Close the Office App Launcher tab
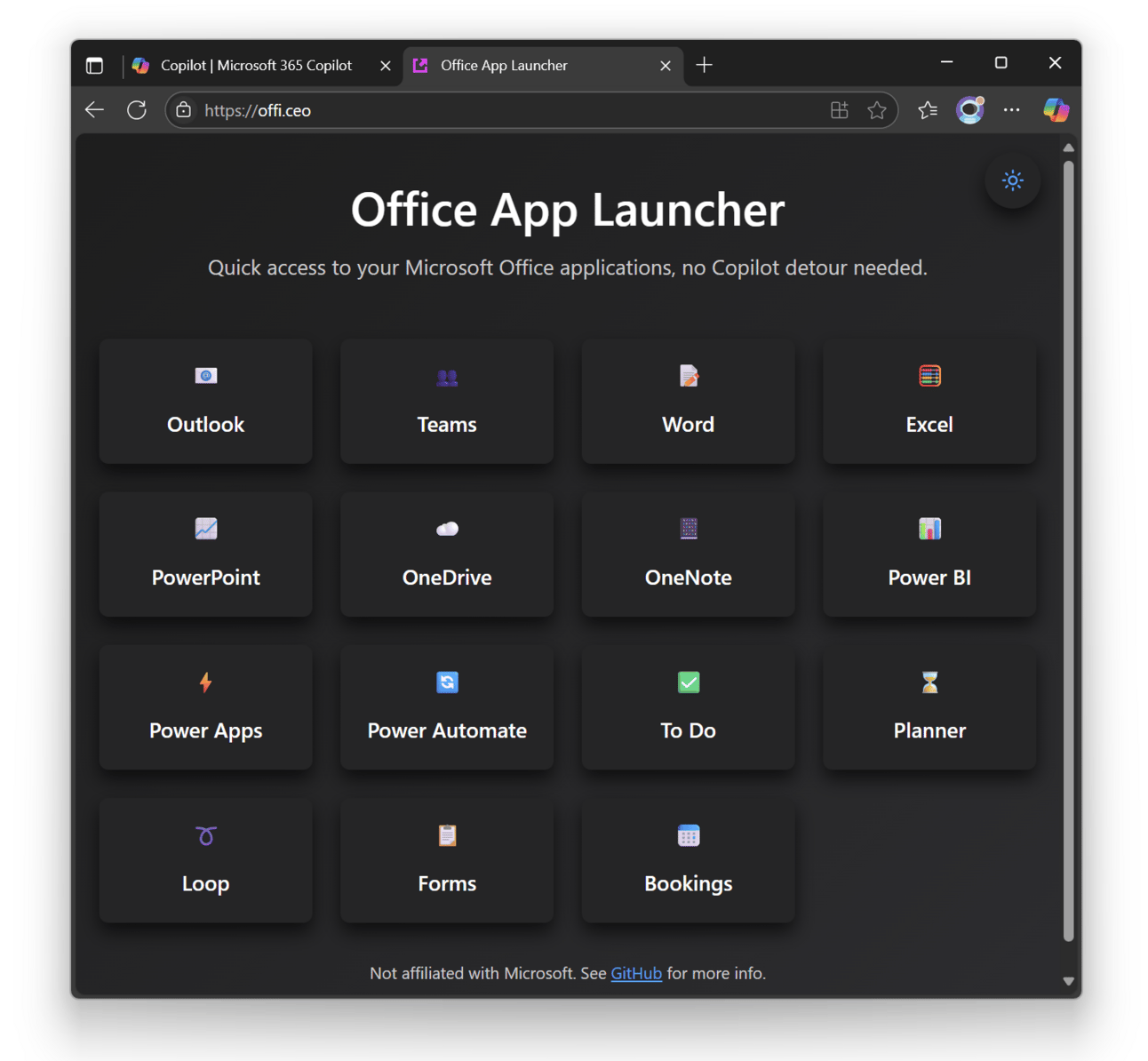 point(666,66)
